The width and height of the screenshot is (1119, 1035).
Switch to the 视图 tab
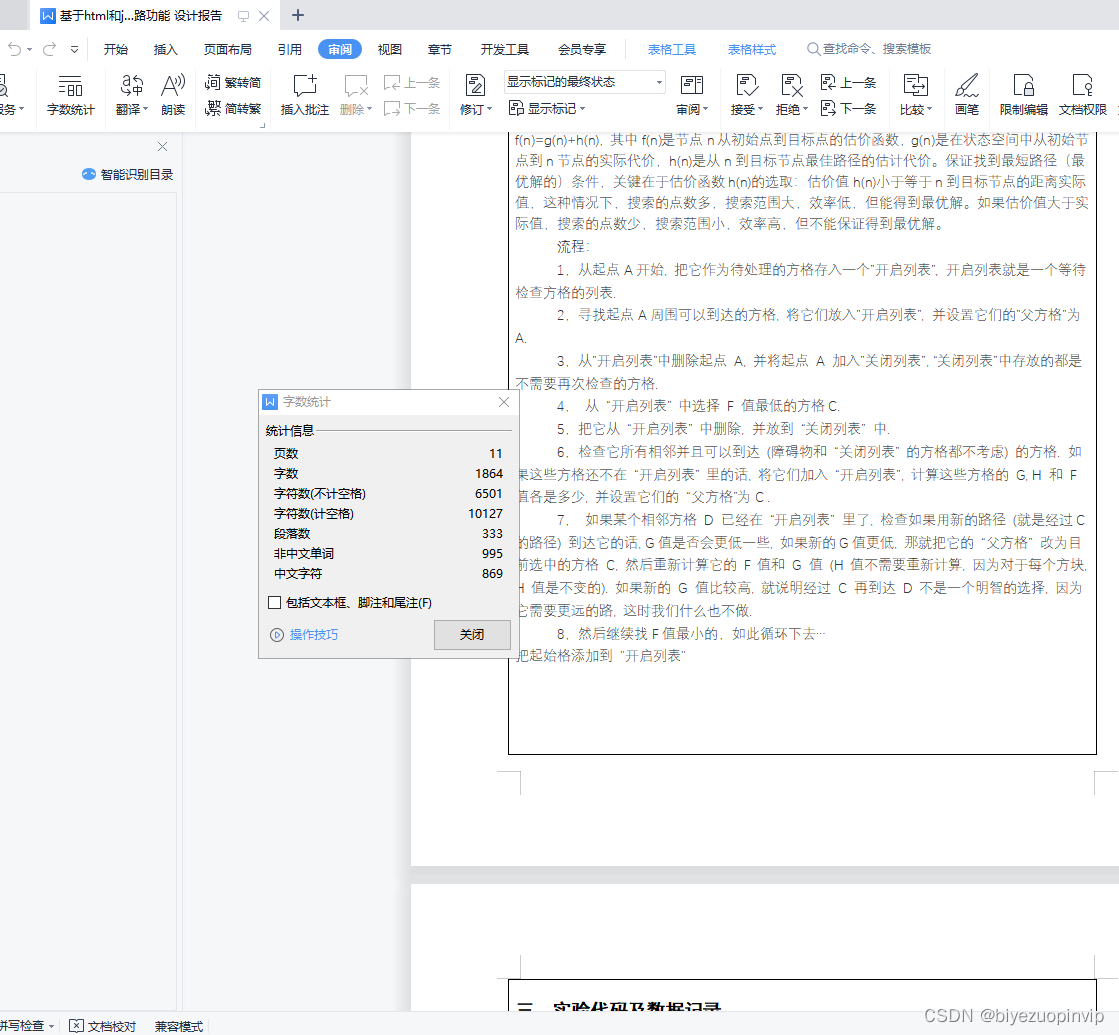(x=390, y=49)
